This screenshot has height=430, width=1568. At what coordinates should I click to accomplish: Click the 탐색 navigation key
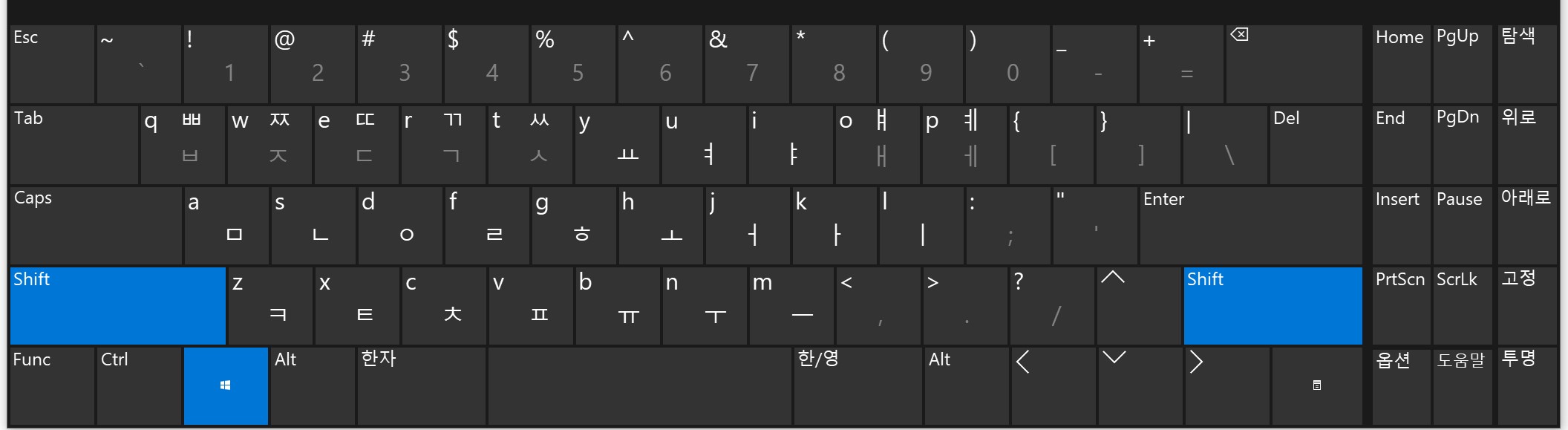(1526, 65)
